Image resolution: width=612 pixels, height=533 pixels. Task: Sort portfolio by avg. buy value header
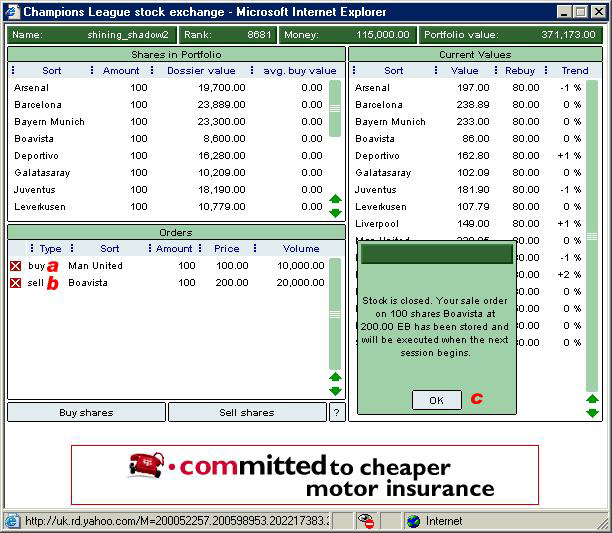pyautogui.click(x=300, y=71)
